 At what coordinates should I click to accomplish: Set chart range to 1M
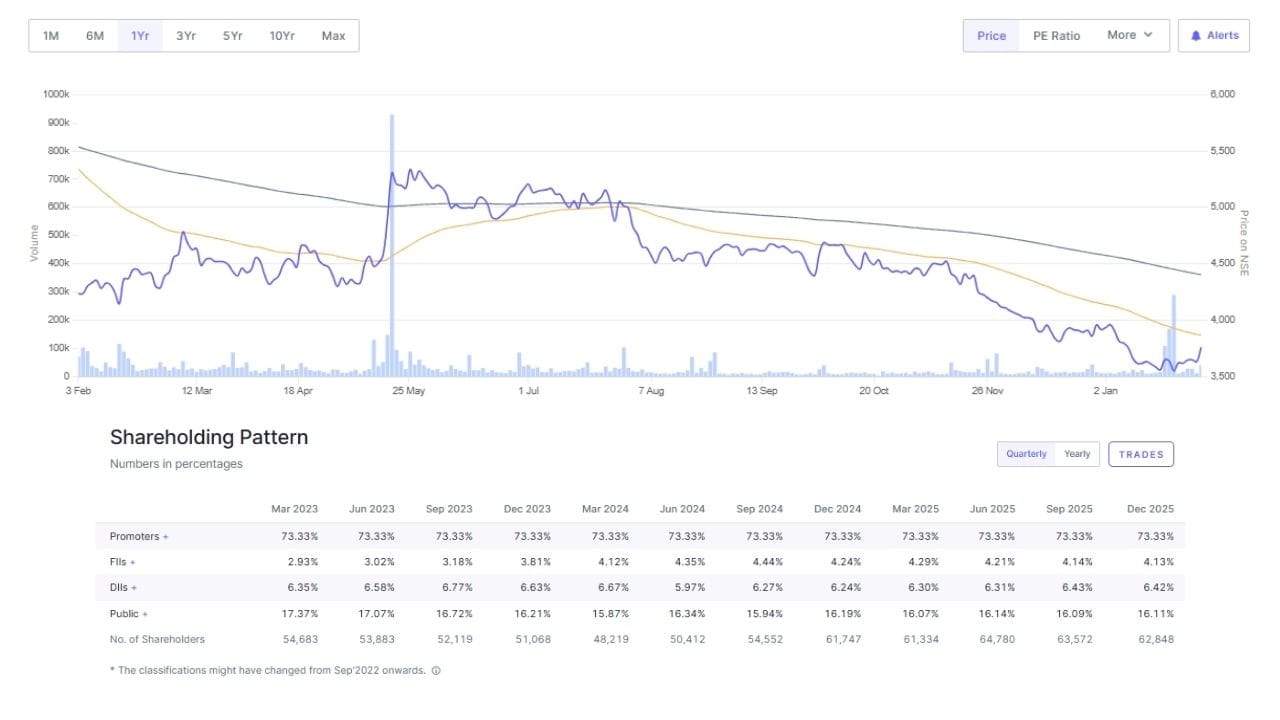click(x=51, y=36)
